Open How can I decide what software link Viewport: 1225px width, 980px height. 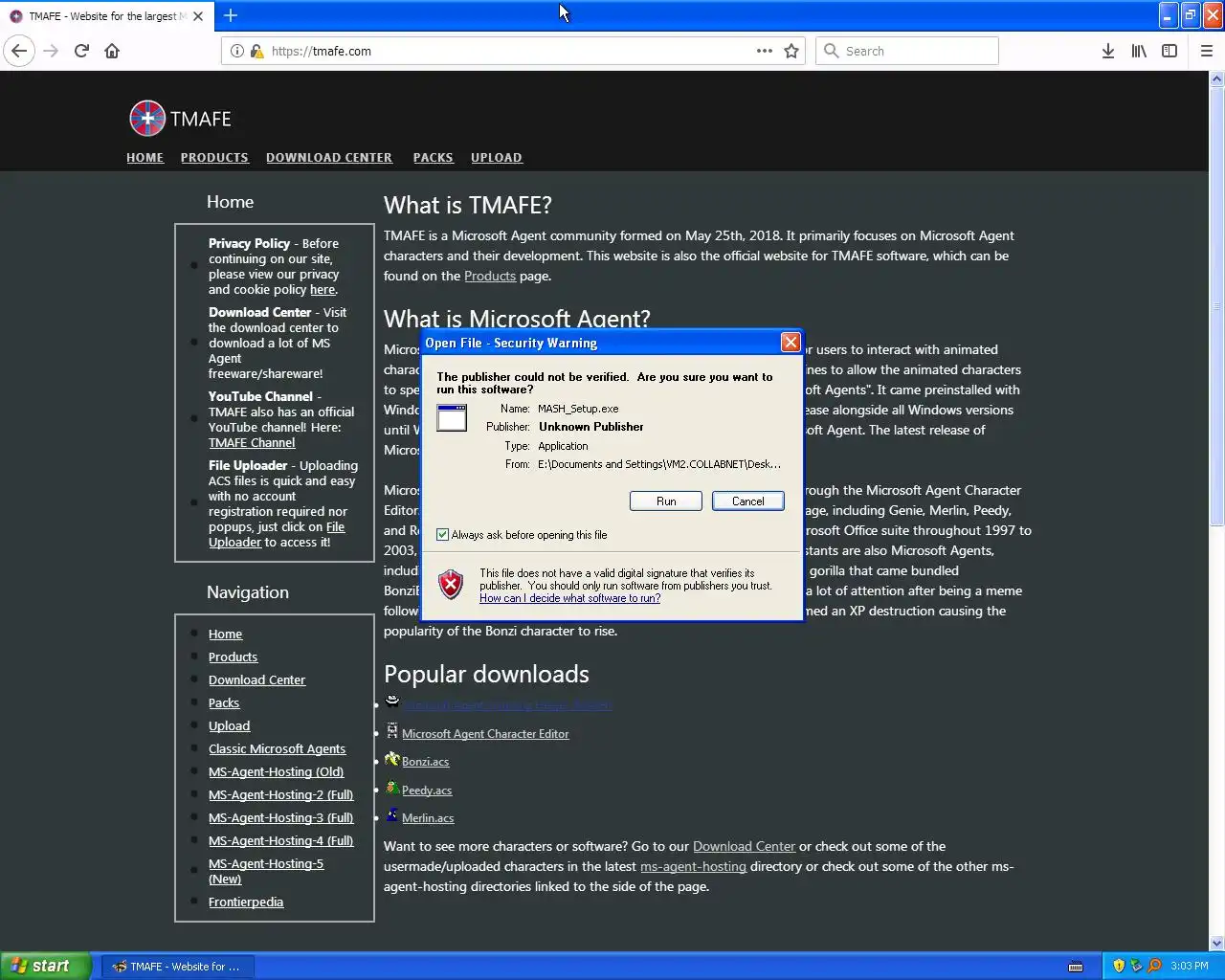coord(570,598)
